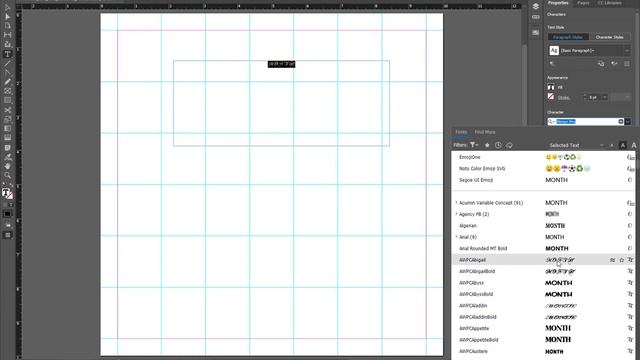Image resolution: width=640 pixels, height=360 pixels.
Task: Choose the AWPCAbyss font
Action: [x=543, y=283]
